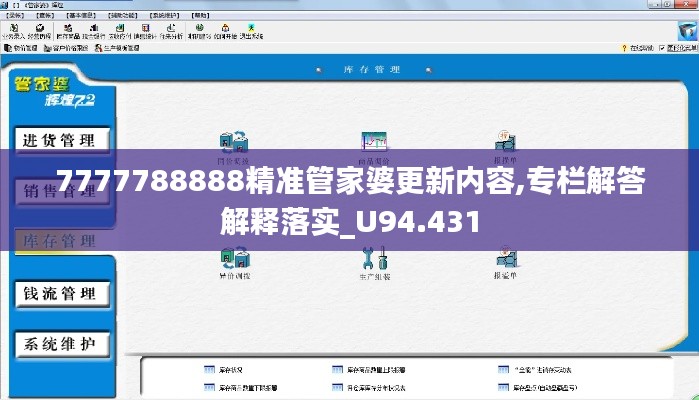Open the 库存商品数量上限报警 report link
The width and height of the screenshot is (699, 400).
pyautogui.click(x=369, y=370)
